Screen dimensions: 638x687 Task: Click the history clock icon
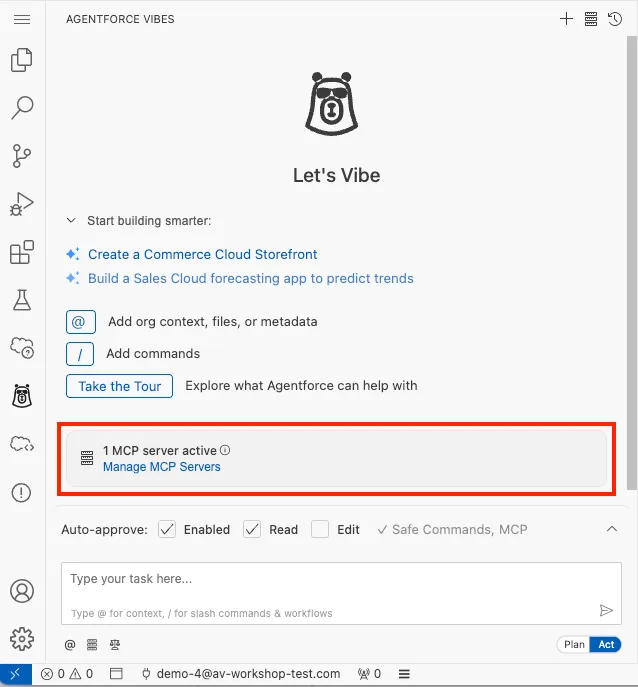click(615, 19)
